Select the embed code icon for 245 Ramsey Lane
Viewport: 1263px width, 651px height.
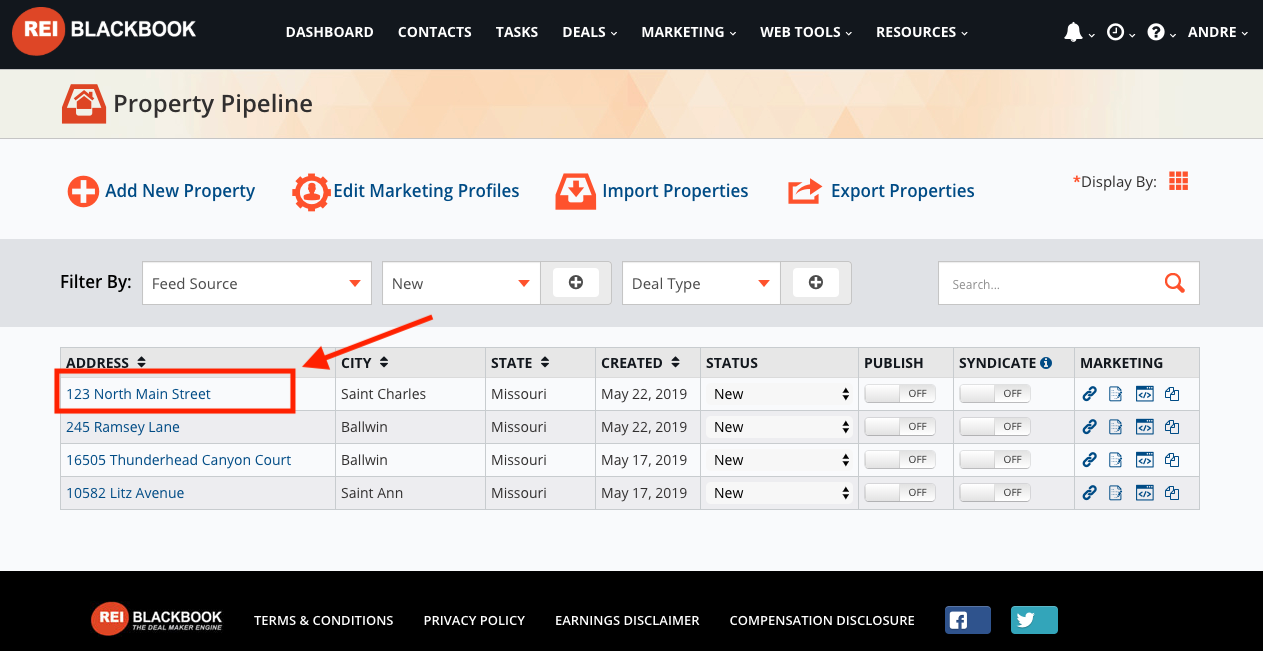[1145, 427]
